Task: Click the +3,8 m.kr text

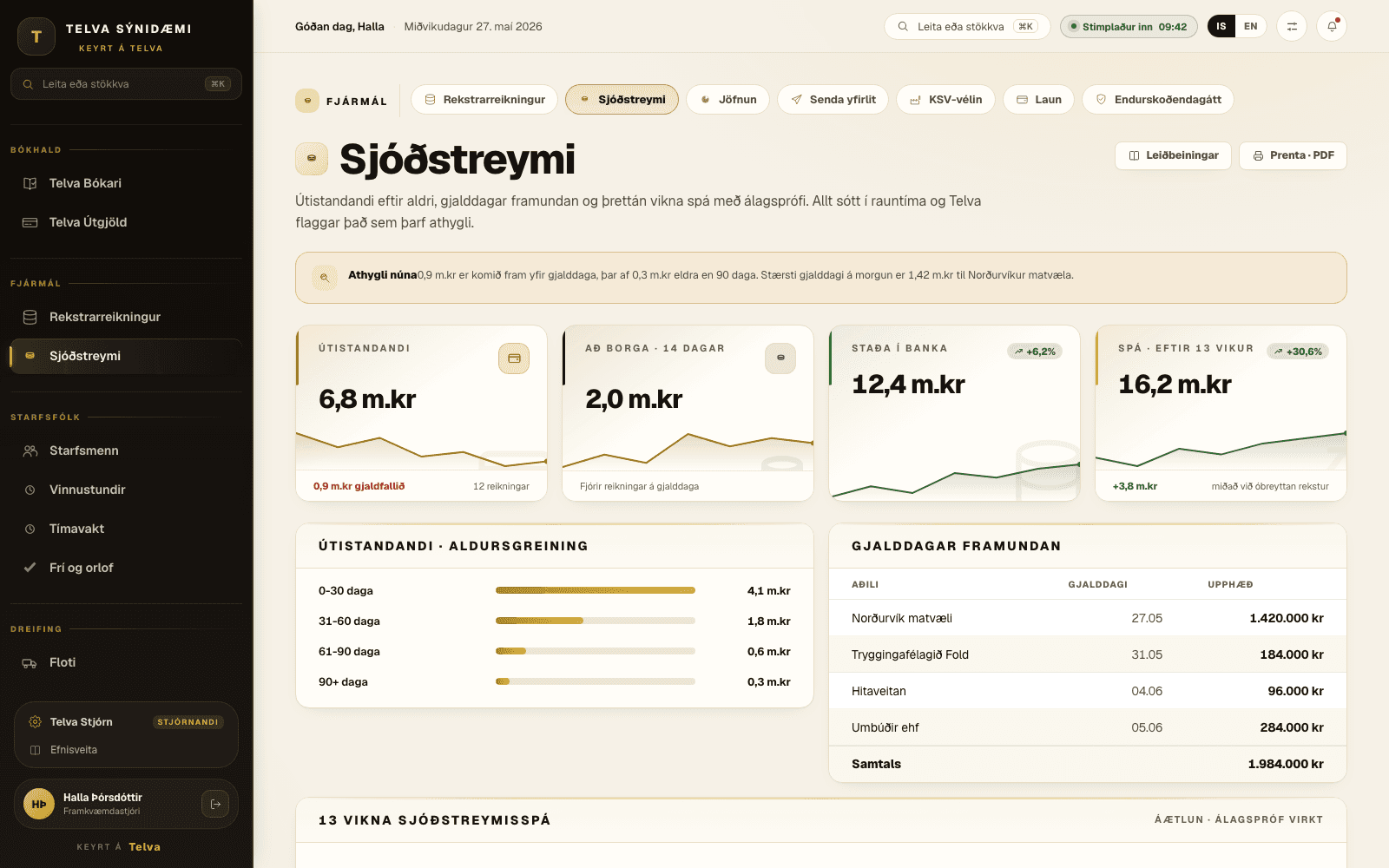Action: click(1135, 486)
